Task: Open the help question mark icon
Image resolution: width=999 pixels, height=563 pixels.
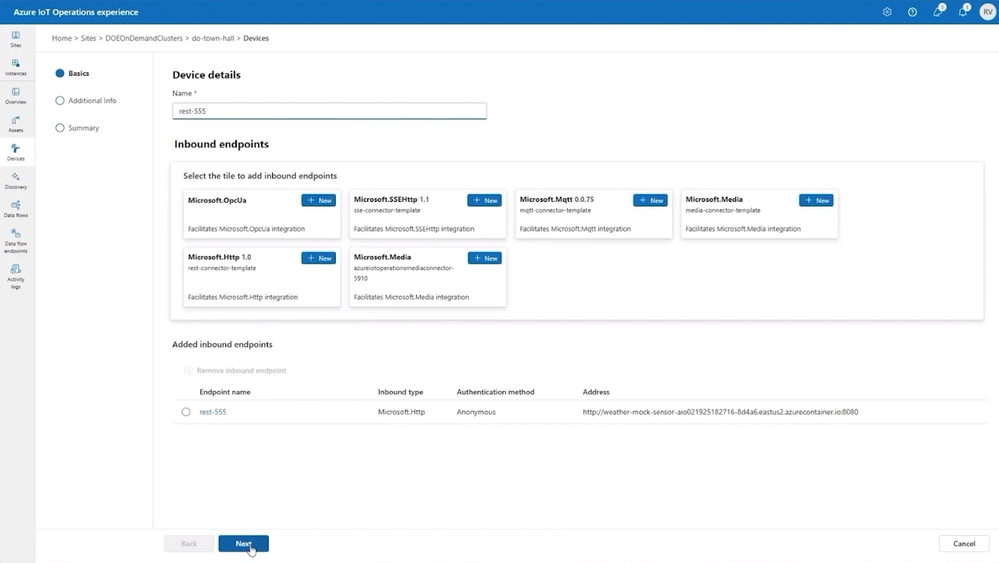Action: [x=912, y=12]
